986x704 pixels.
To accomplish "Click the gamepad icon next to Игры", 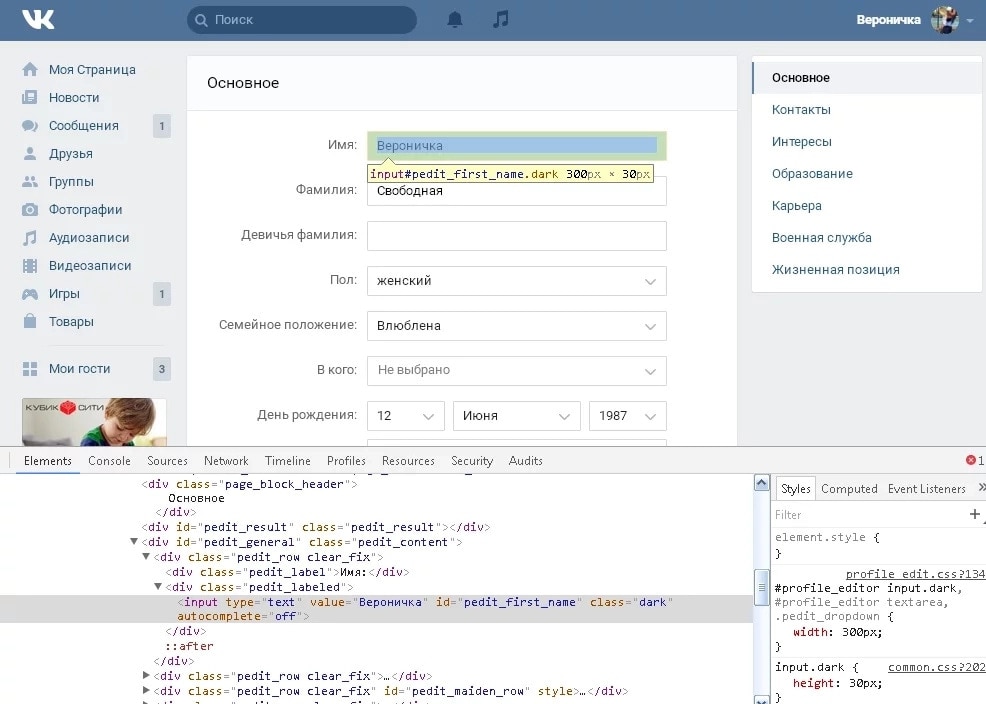I will click(x=30, y=294).
